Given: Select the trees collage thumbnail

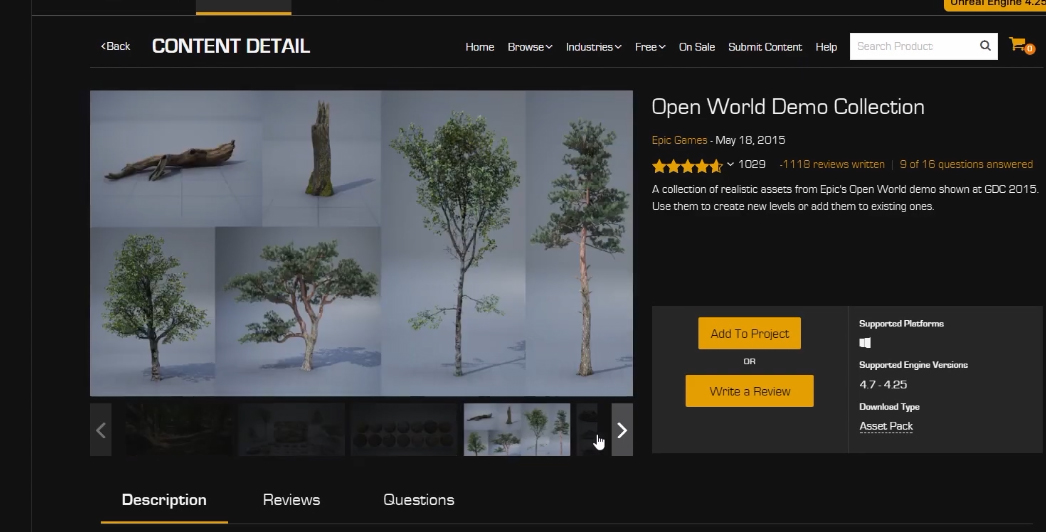Looking at the screenshot, I should 517,430.
